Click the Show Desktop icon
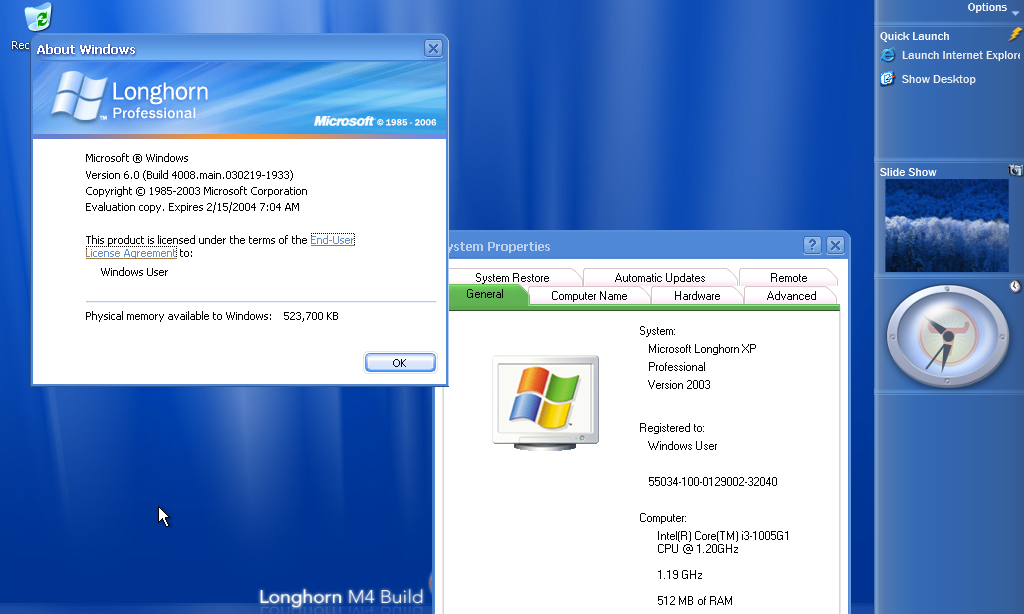Screen dimensions: 1024x614 tap(887, 79)
